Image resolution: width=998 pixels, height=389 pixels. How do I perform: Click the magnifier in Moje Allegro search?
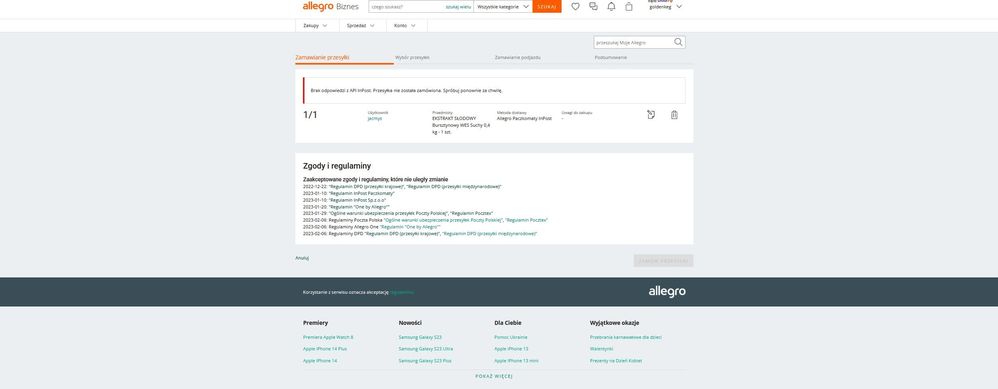click(x=678, y=42)
